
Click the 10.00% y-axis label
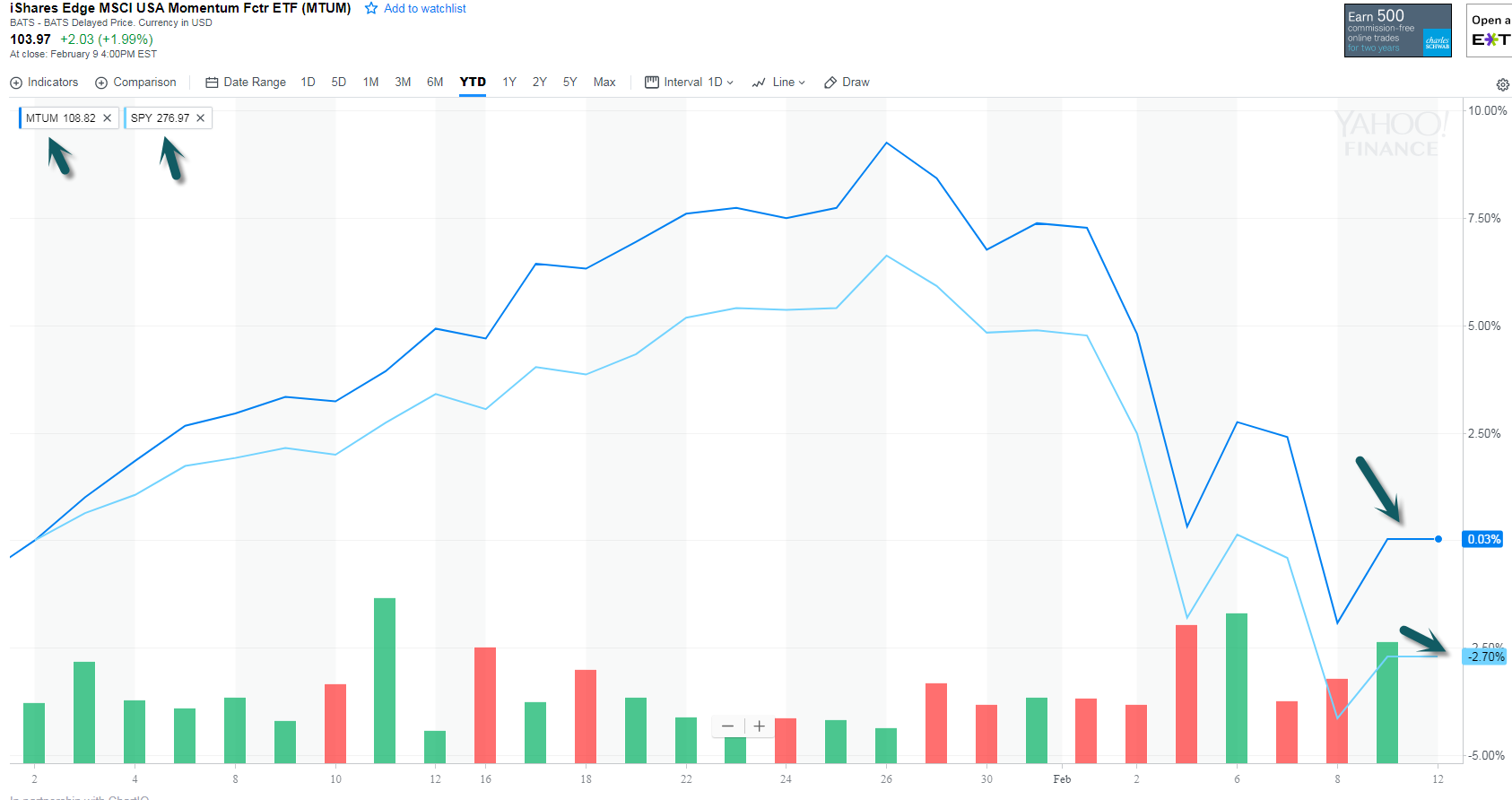(x=1487, y=110)
